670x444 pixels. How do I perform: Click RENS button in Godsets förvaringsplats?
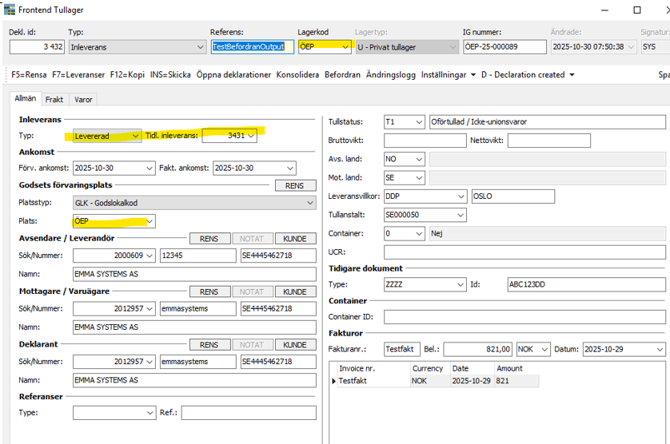point(294,186)
